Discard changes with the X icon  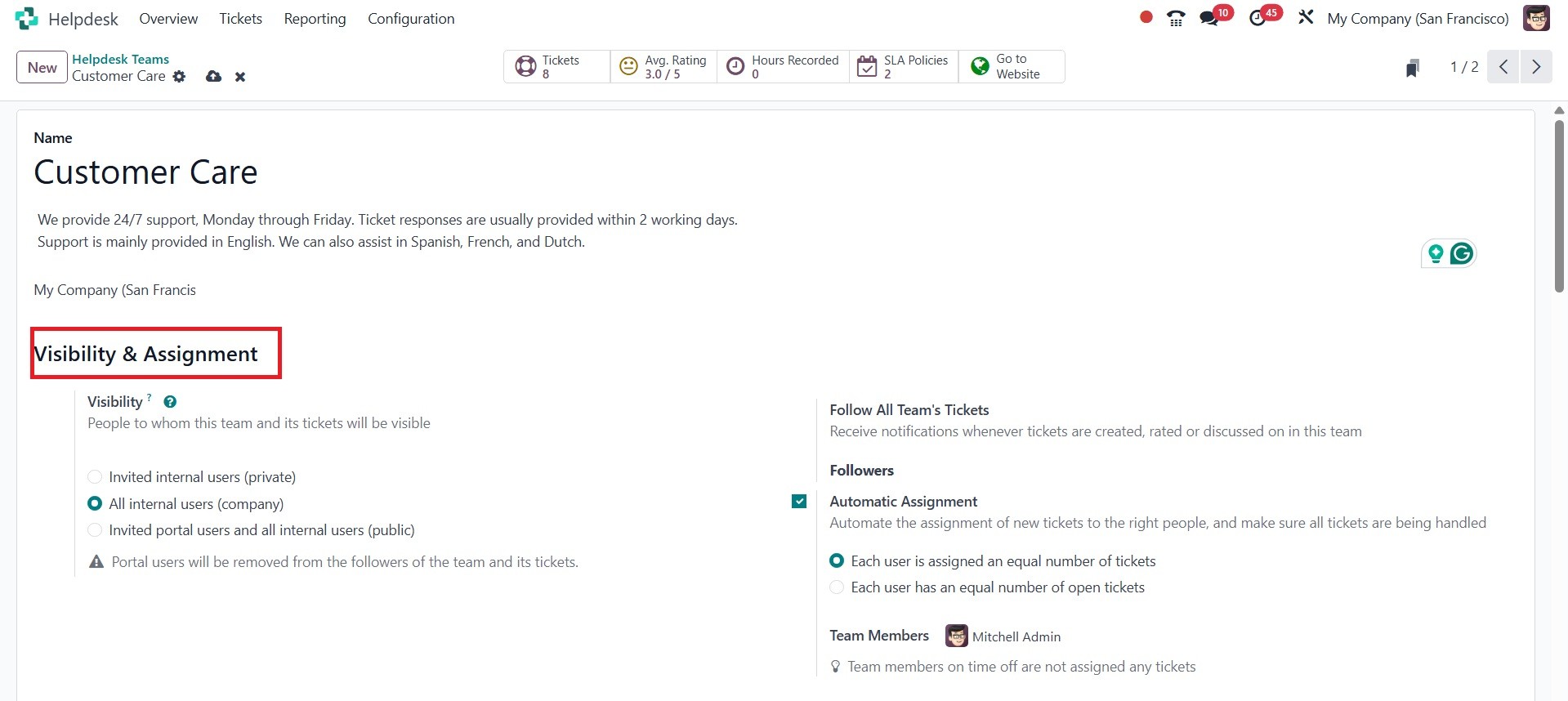pos(240,77)
